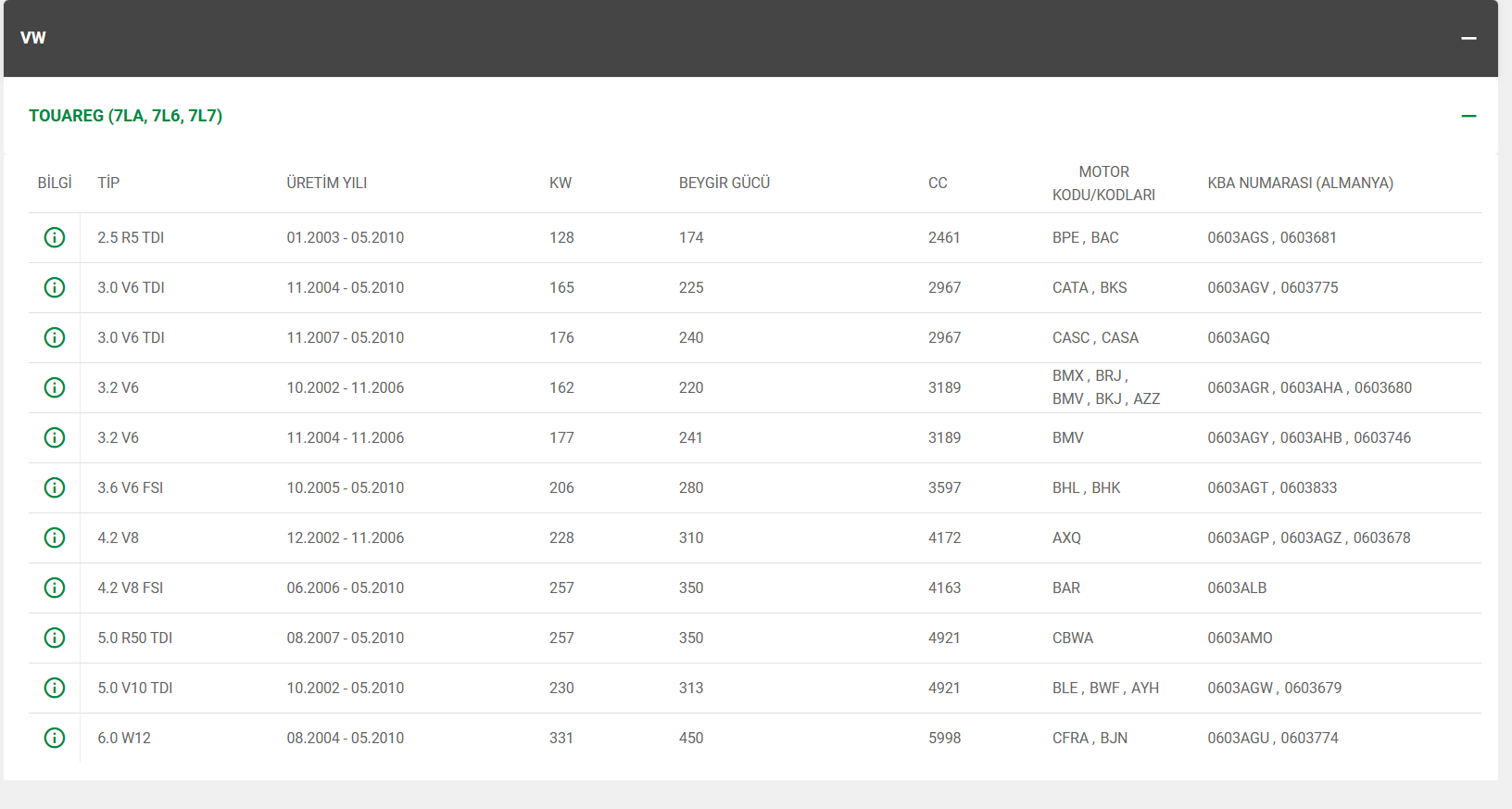The height and width of the screenshot is (809, 1512).
Task: Open info icon for 3.0 V6 TDI 165 KW
Action: [x=55, y=287]
